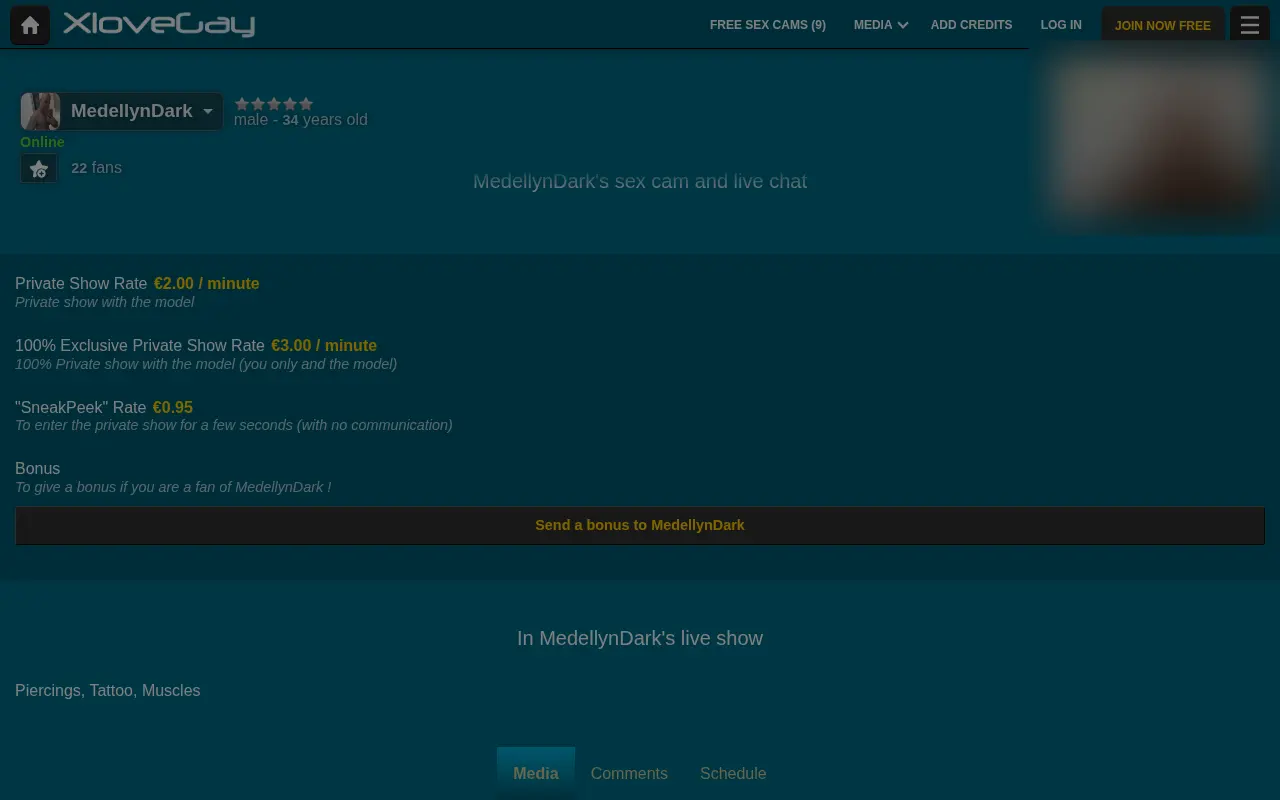Click "MedellynDark's sex cam and live chat" heading
Image resolution: width=1280 pixels, height=800 pixels.
[640, 181]
